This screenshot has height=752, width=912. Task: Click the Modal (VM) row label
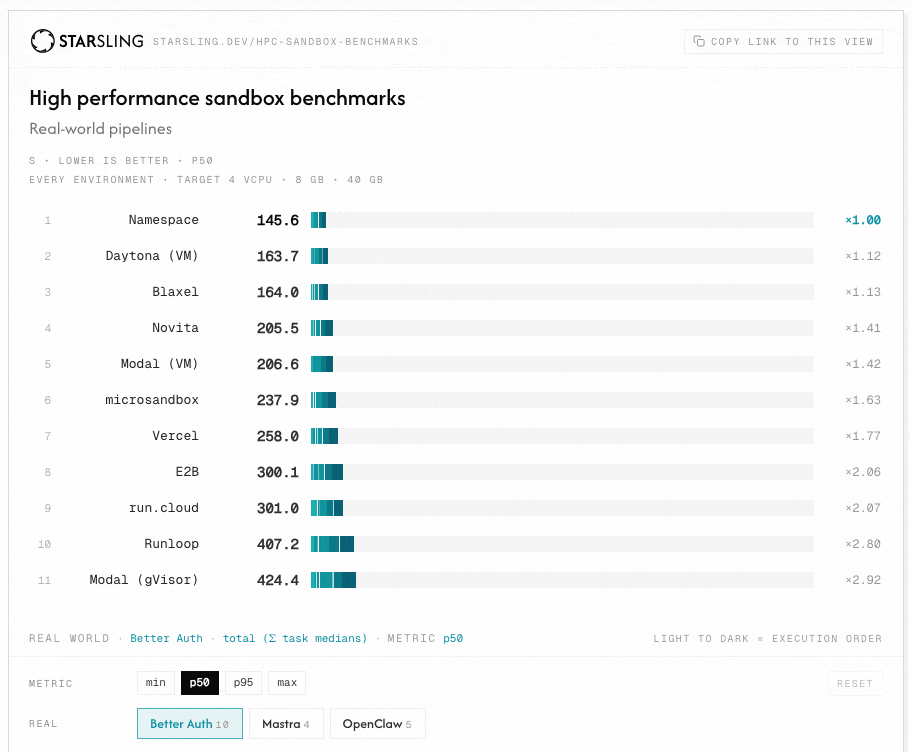159,364
